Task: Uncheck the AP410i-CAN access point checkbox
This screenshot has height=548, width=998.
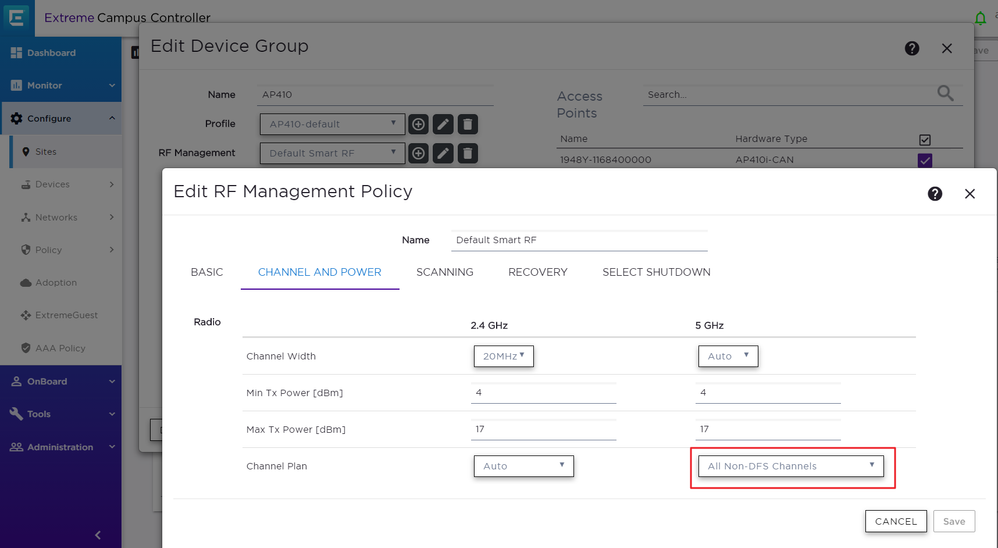Action: point(924,160)
